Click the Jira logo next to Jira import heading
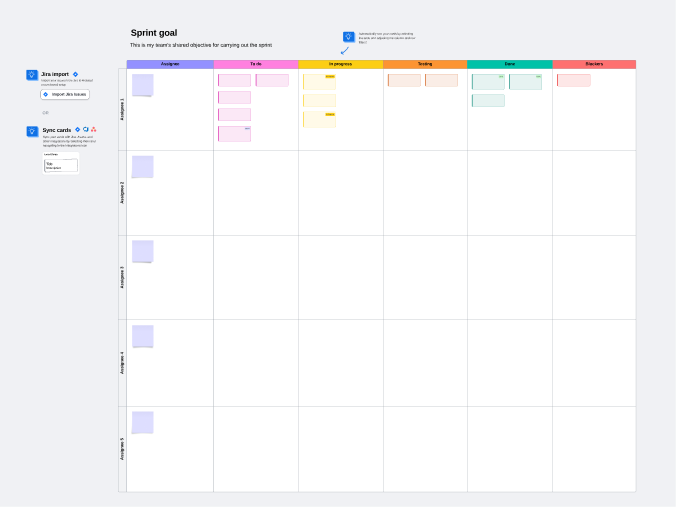 click(75, 74)
